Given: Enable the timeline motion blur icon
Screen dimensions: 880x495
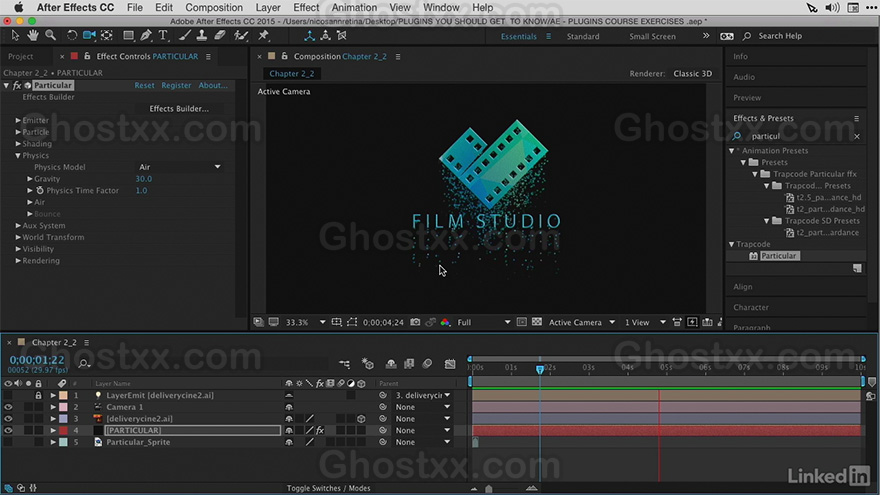Looking at the screenshot, I should click(x=427, y=364).
